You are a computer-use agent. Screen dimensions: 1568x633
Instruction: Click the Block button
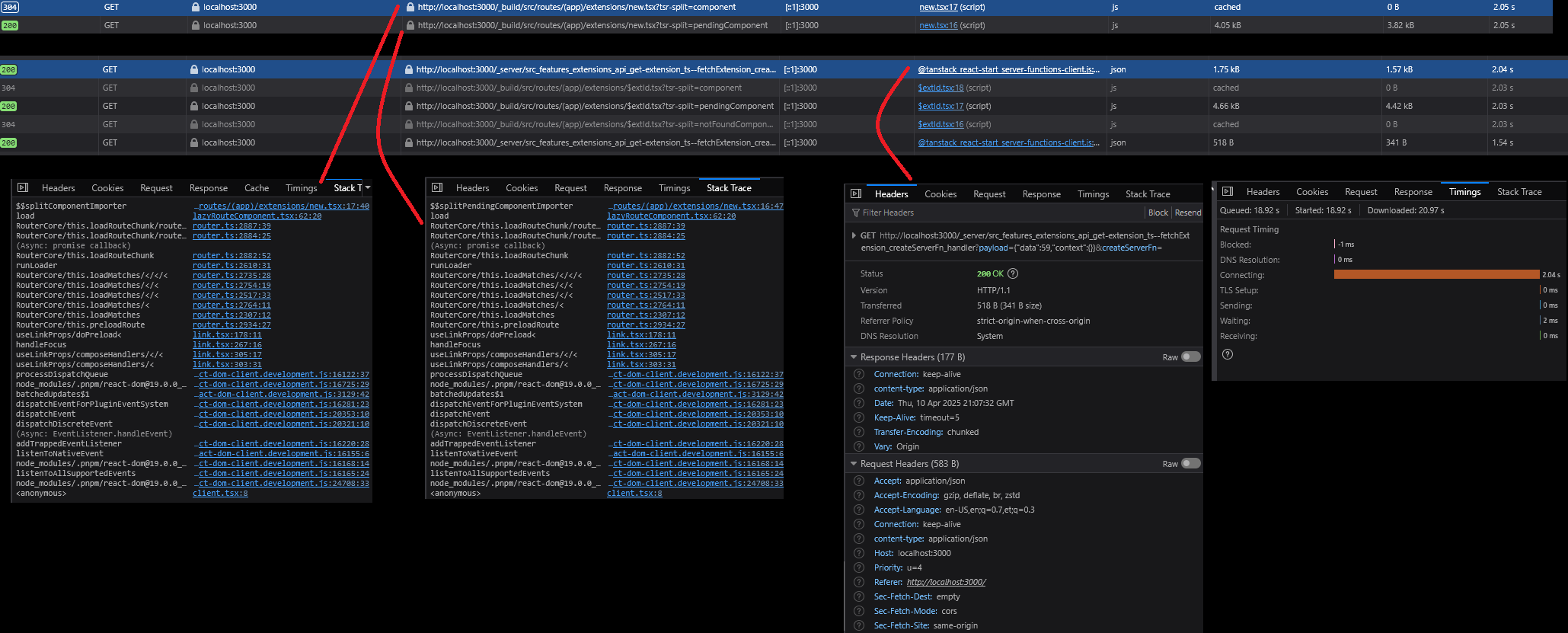pos(1158,213)
